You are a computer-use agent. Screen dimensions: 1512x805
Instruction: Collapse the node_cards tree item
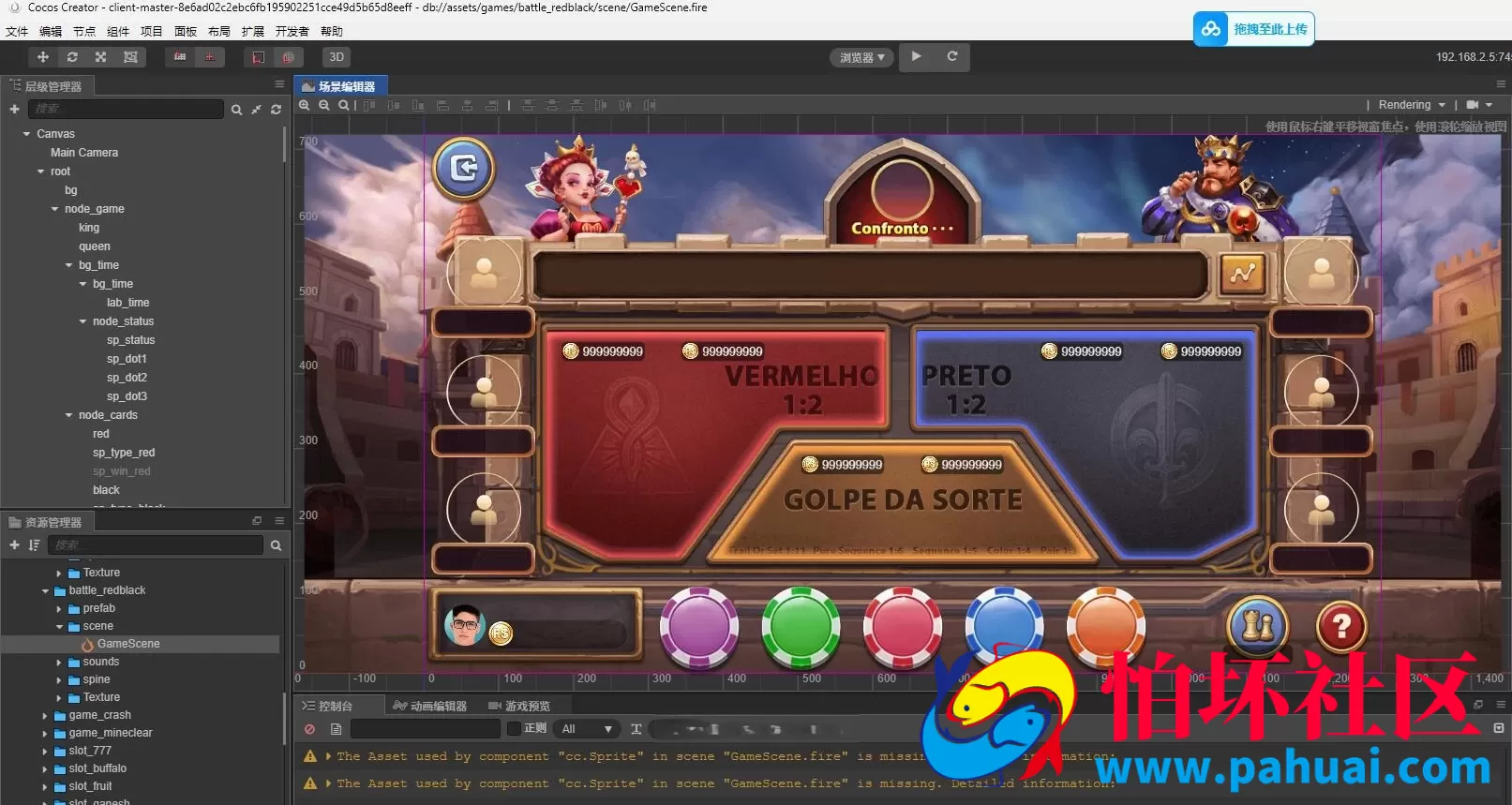tap(68, 415)
